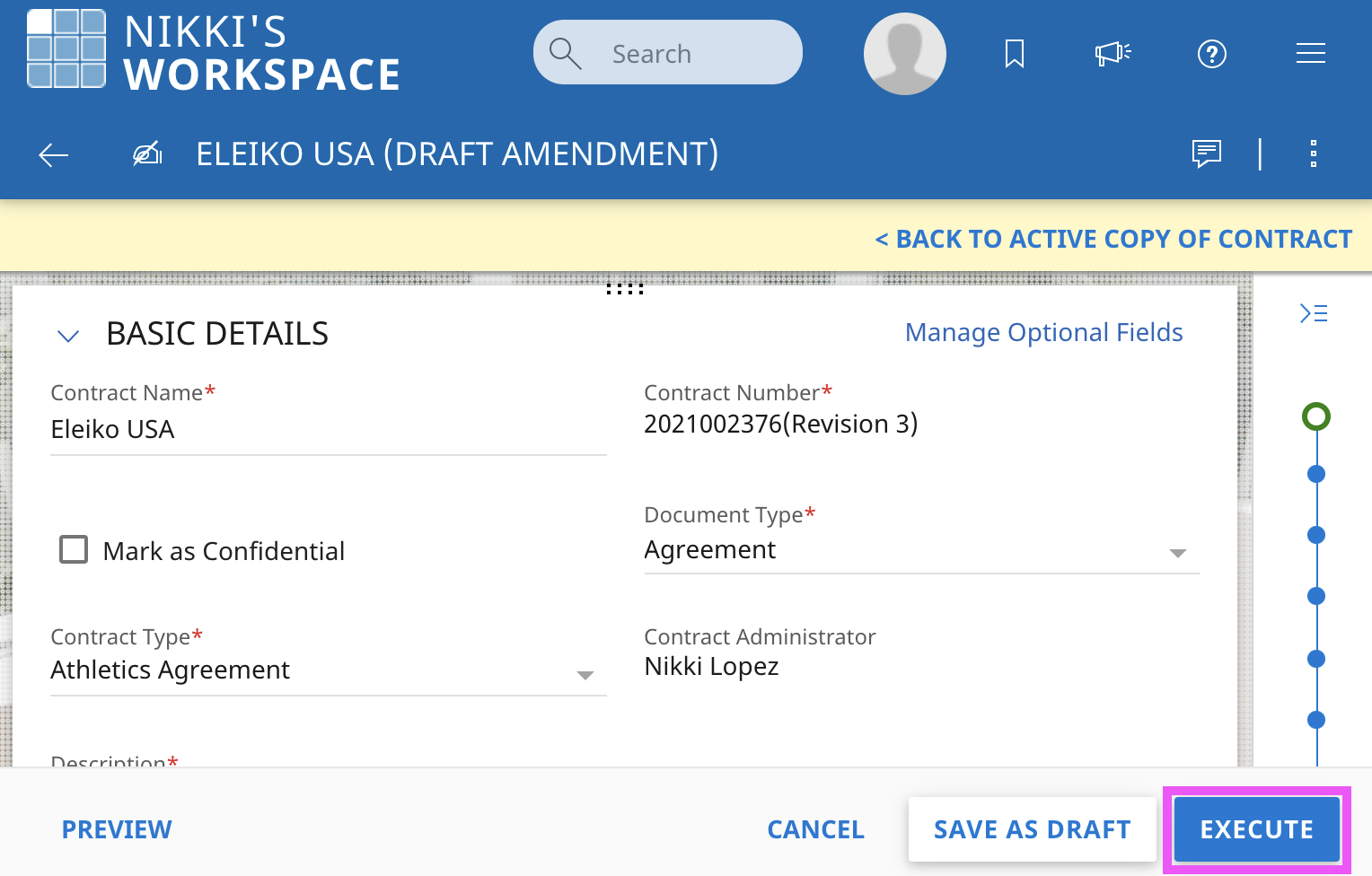This screenshot has height=876, width=1372.
Task: Click the back arrow icon
Action: pyautogui.click(x=54, y=154)
